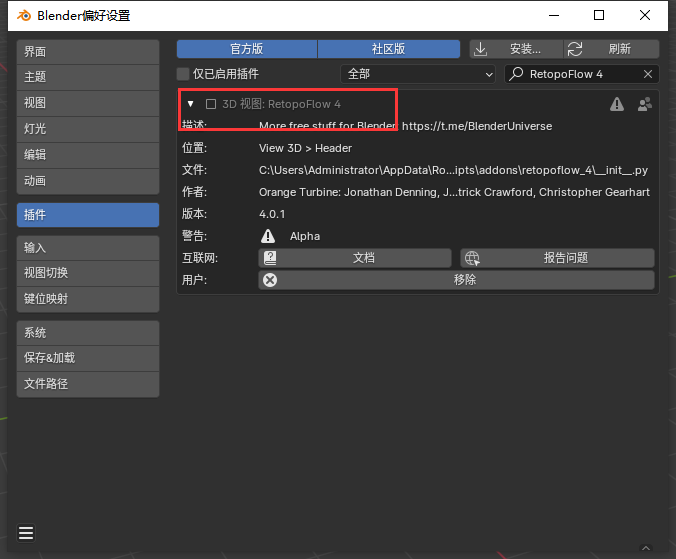This screenshot has height=559, width=676.
Task: Click the View 3D > Header location text
Action: 305,148
